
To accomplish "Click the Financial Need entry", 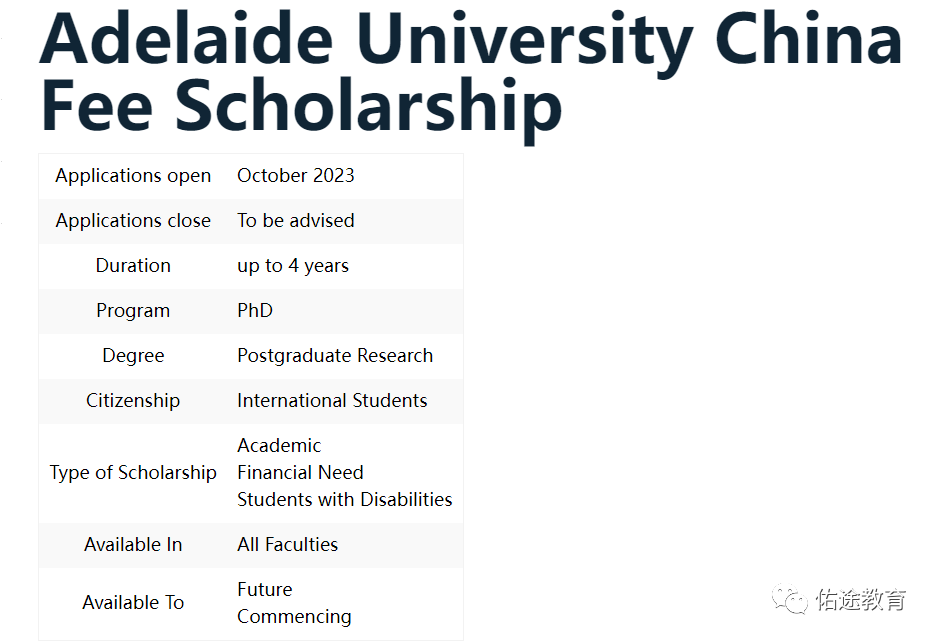I will [300, 473].
